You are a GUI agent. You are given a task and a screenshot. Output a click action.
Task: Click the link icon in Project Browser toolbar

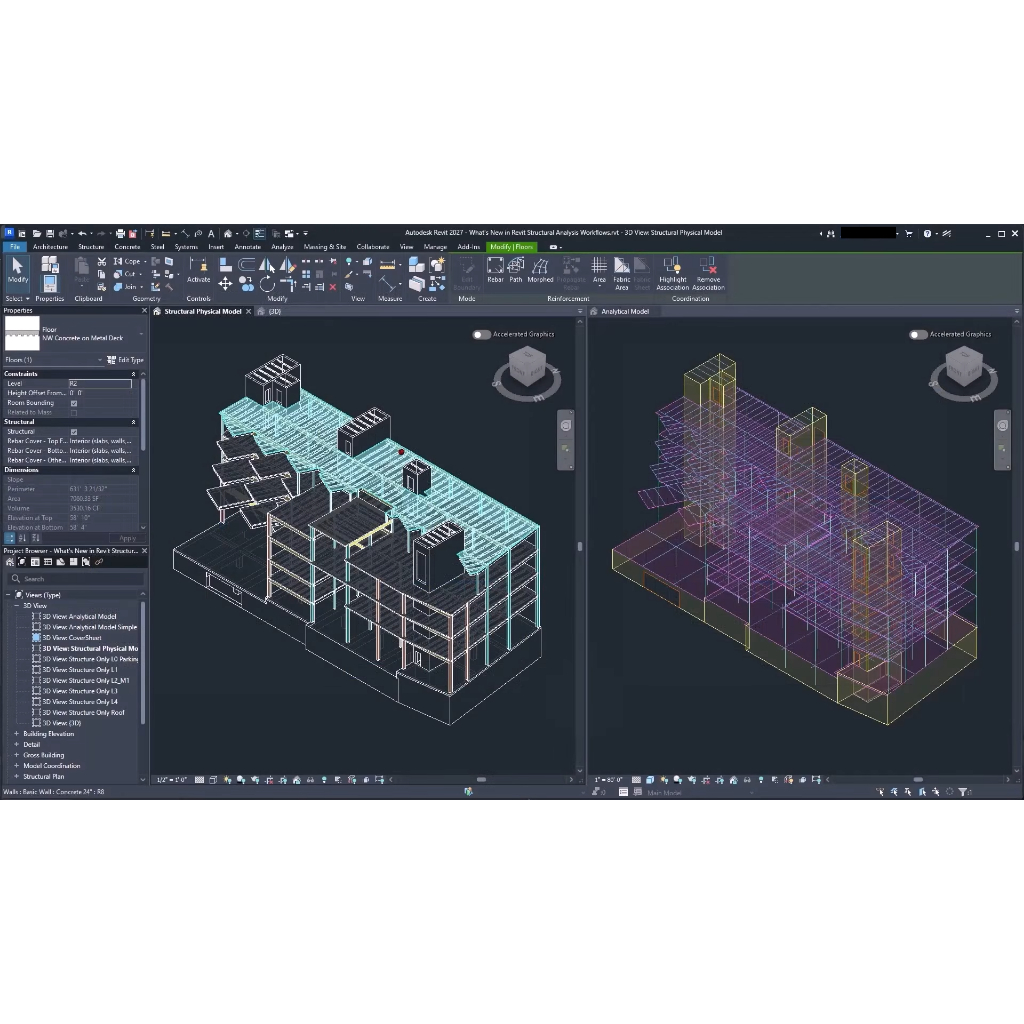[99, 562]
